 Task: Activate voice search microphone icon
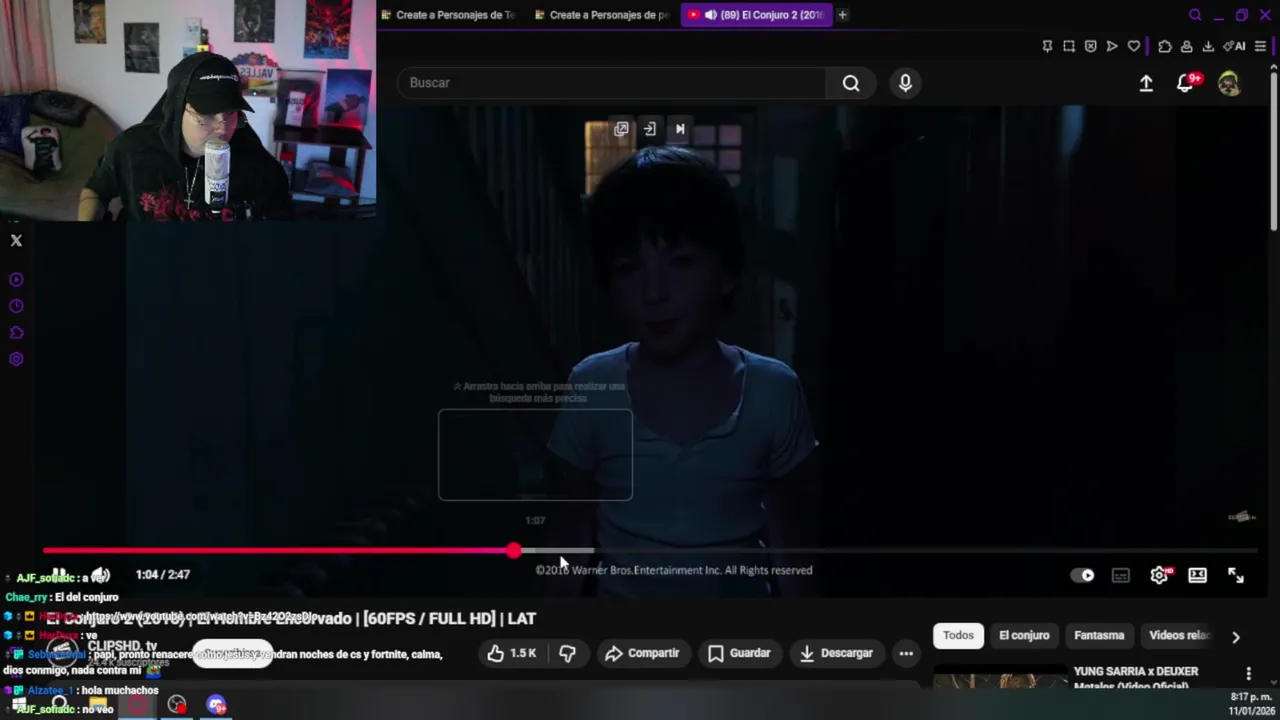coord(905,83)
